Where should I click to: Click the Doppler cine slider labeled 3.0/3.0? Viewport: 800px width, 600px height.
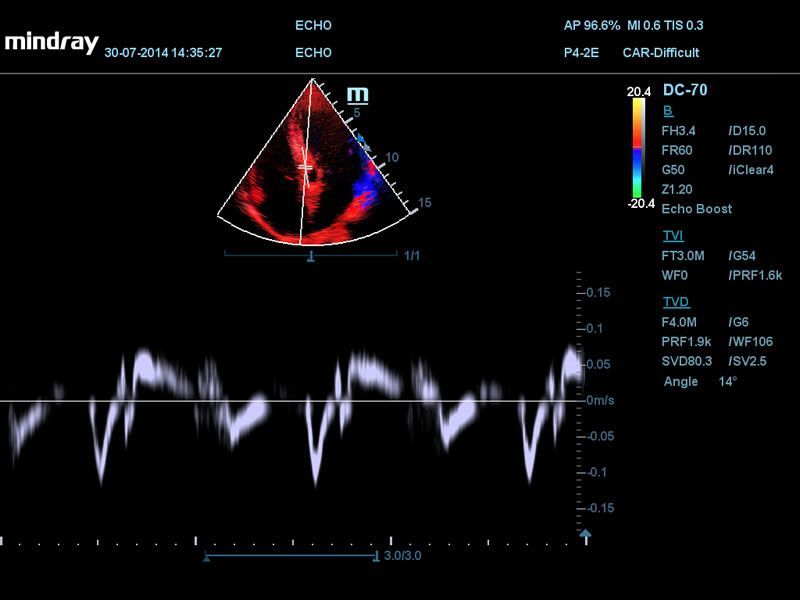click(291, 556)
